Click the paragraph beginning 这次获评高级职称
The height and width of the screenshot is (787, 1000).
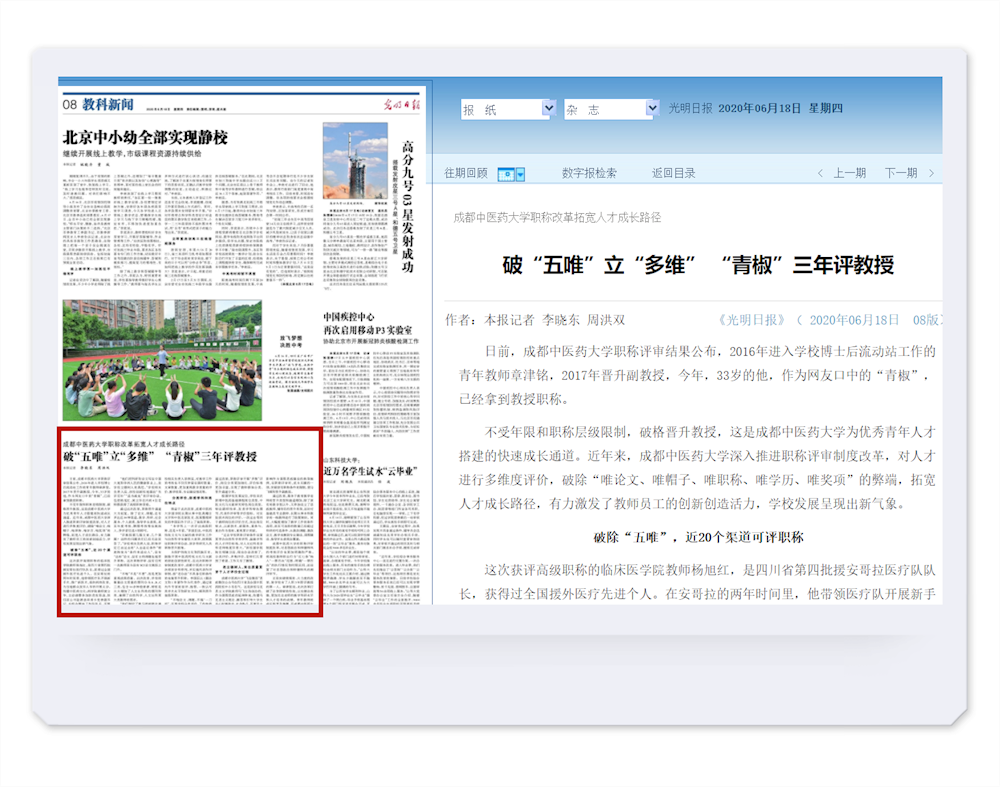coord(697,582)
